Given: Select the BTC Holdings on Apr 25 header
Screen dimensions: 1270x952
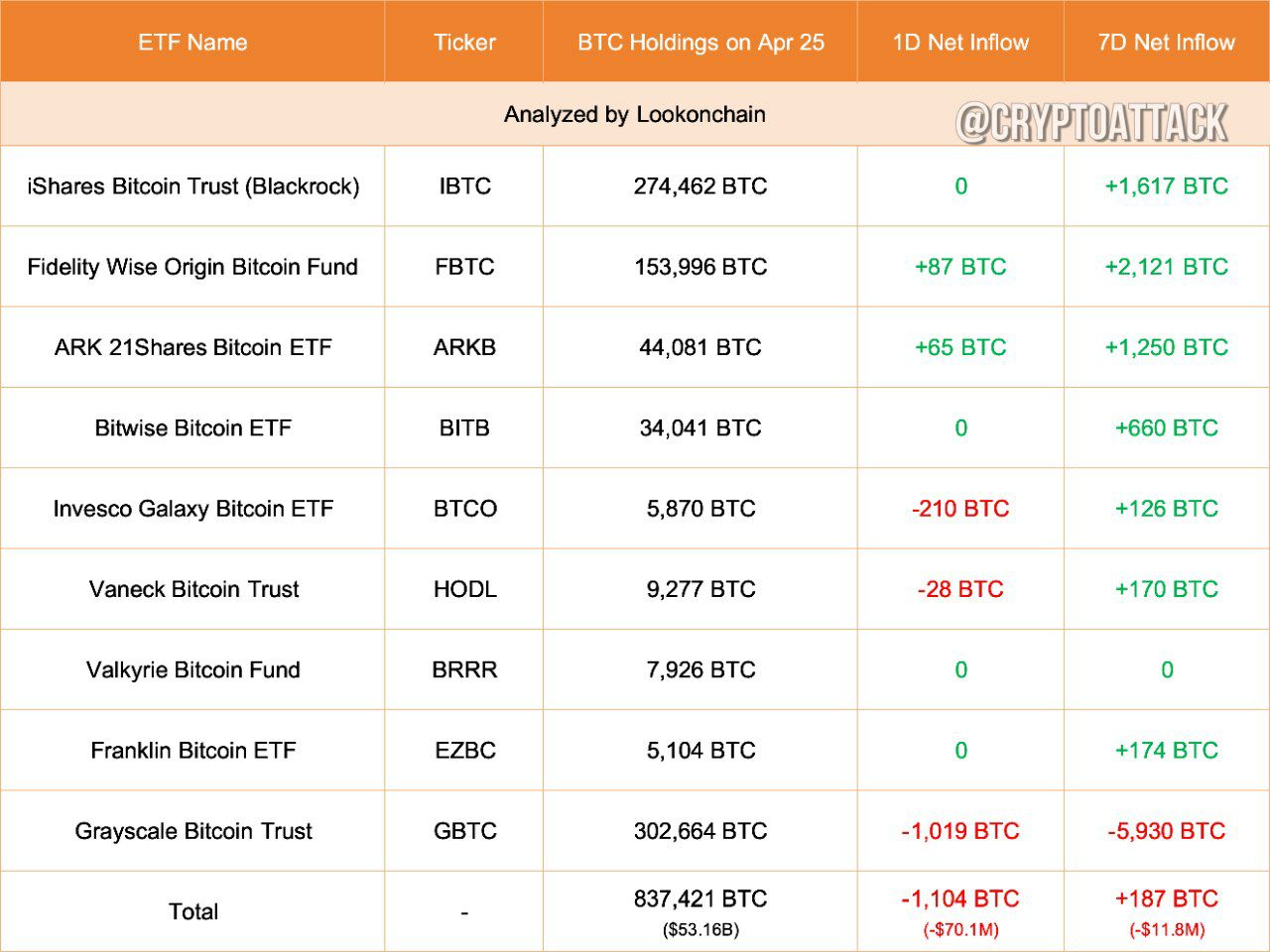Looking at the screenshot, I should tap(700, 43).
